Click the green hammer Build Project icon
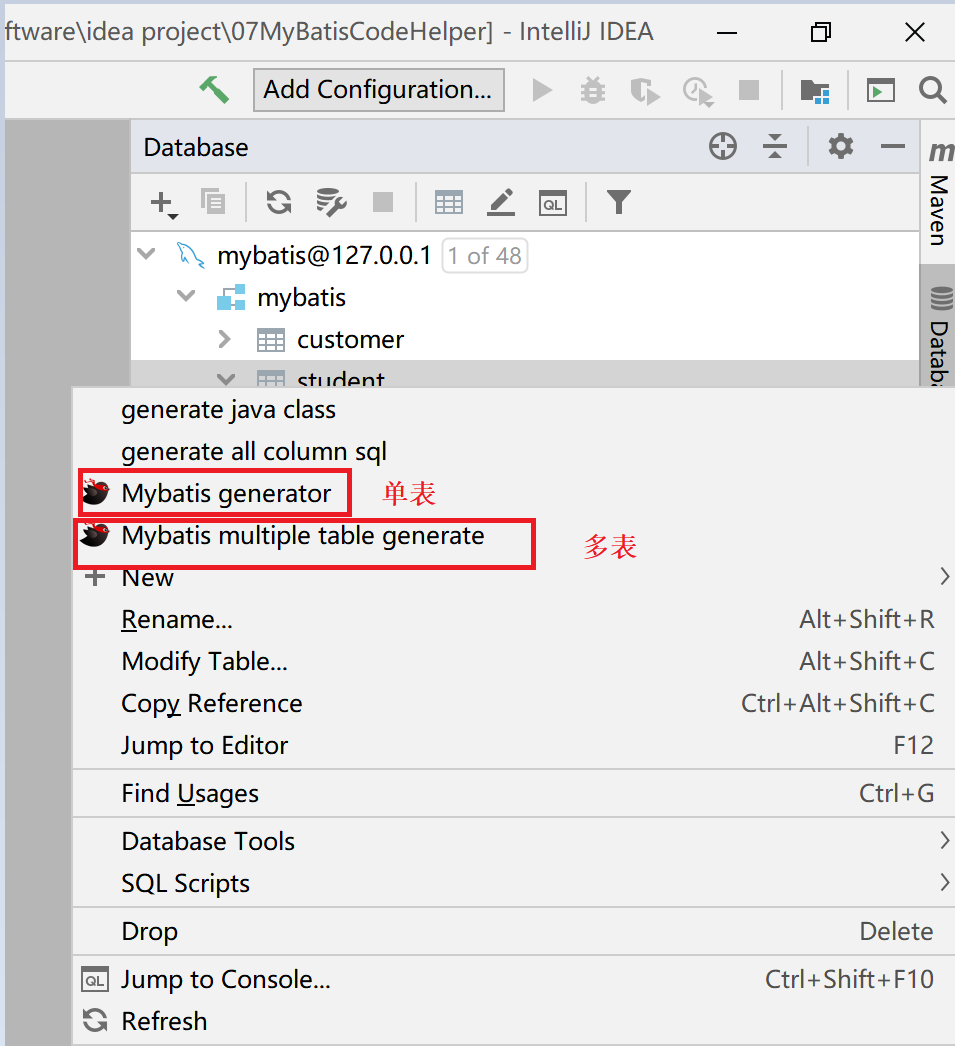The height and width of the screenshot is (1046, 955). 214,89
